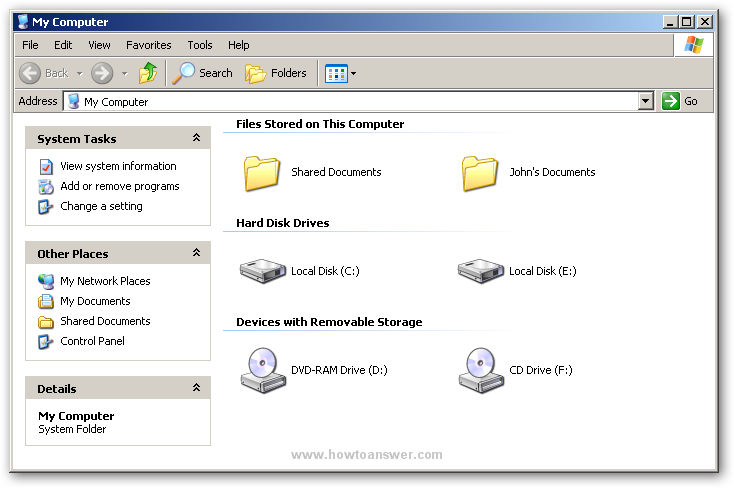Open My Network Places link
The width and height of the screenshot is (734, 488).
tap(105, 281)
